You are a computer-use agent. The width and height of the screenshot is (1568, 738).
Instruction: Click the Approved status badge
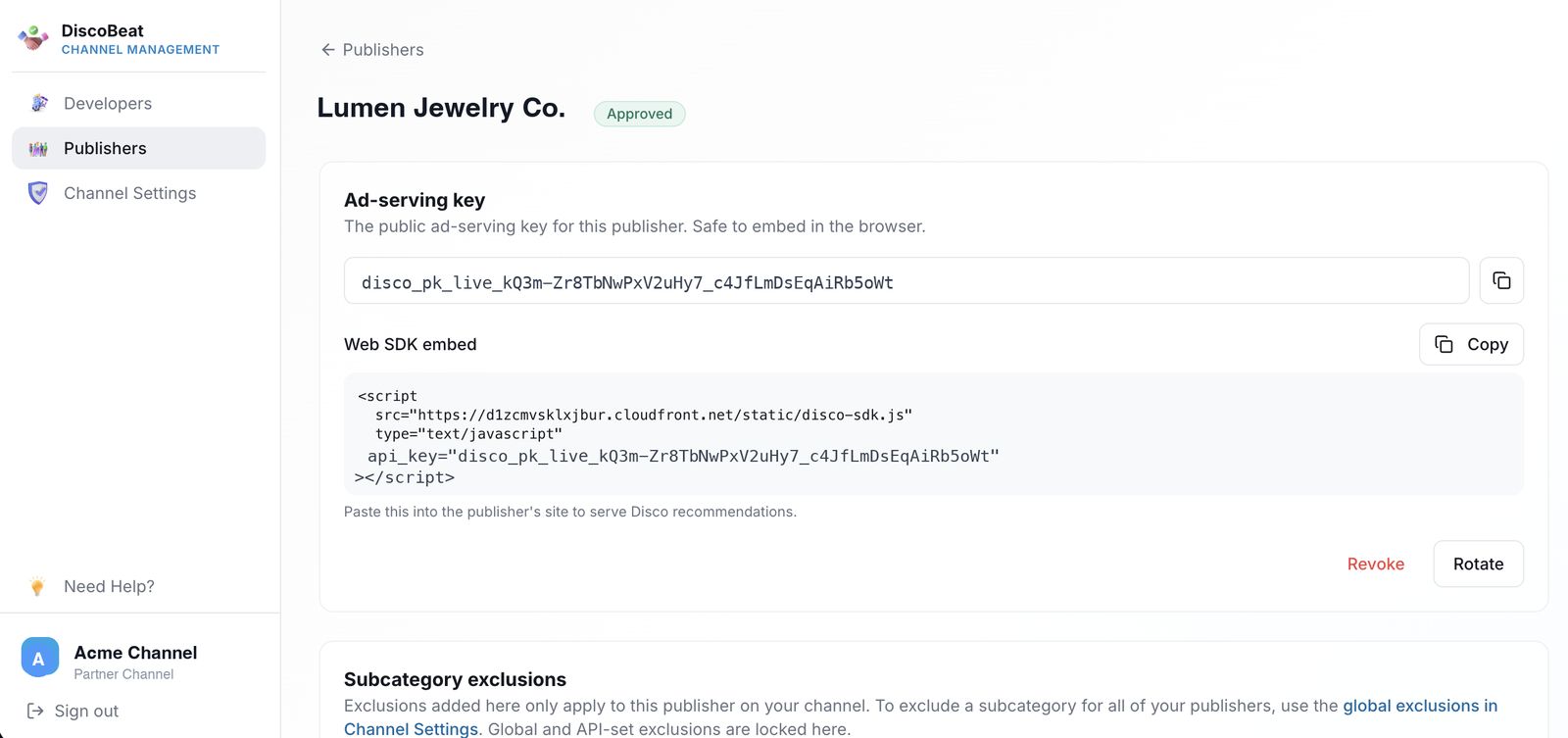tap(639, 114)
